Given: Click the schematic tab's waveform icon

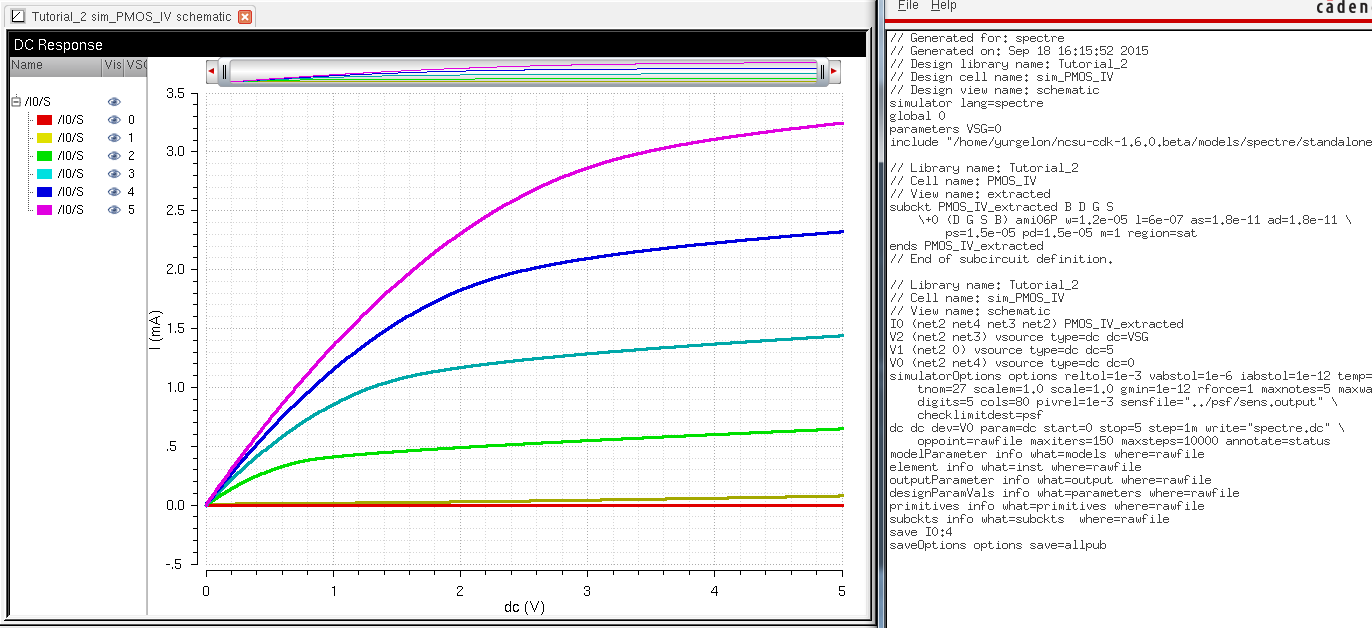Looking at the screenshot, I should pyautogui.click(x=17, y=17).
